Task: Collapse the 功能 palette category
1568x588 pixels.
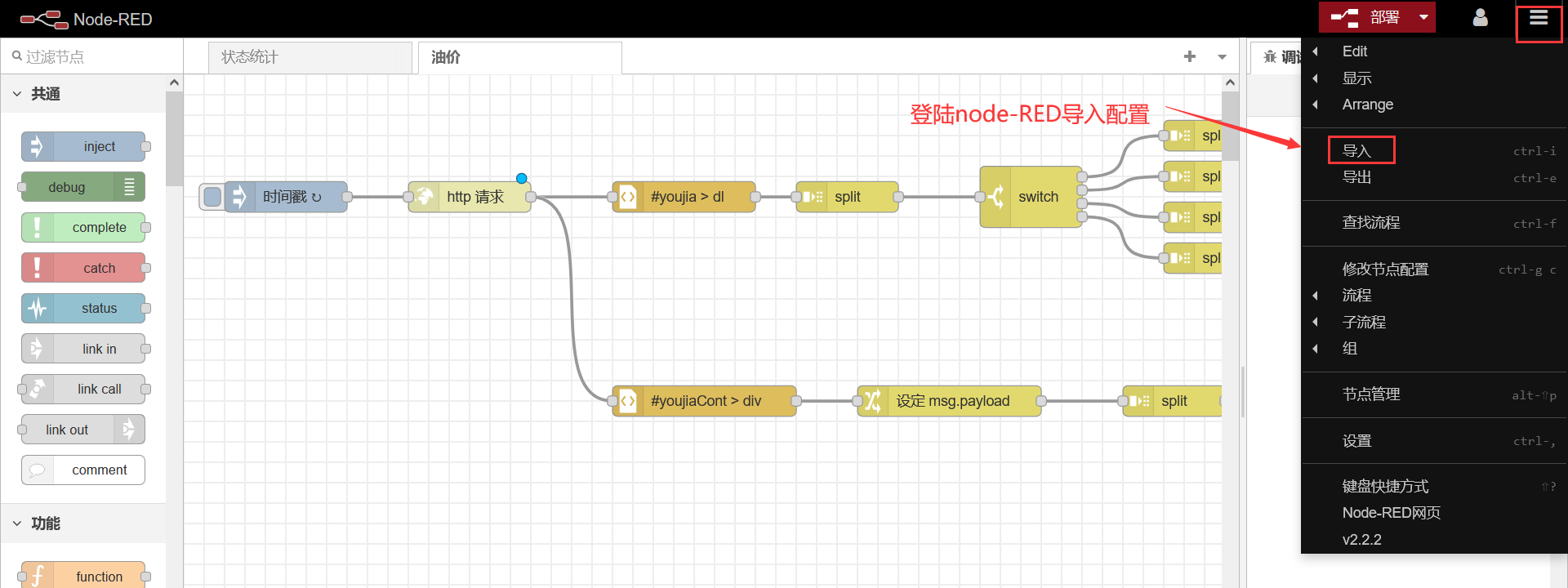Action: click(17, 523)
